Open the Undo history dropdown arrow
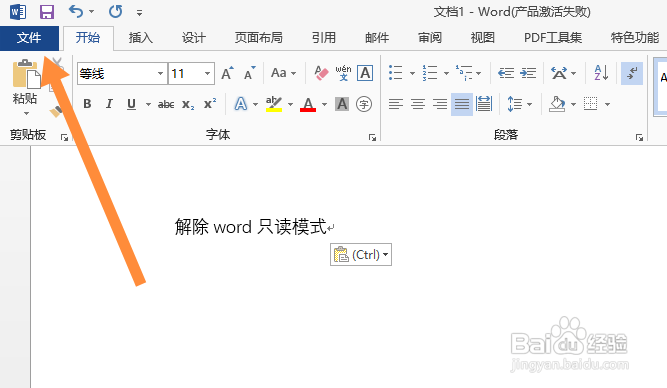This screenshot has height=388, width=667. (x=91, y=12)
